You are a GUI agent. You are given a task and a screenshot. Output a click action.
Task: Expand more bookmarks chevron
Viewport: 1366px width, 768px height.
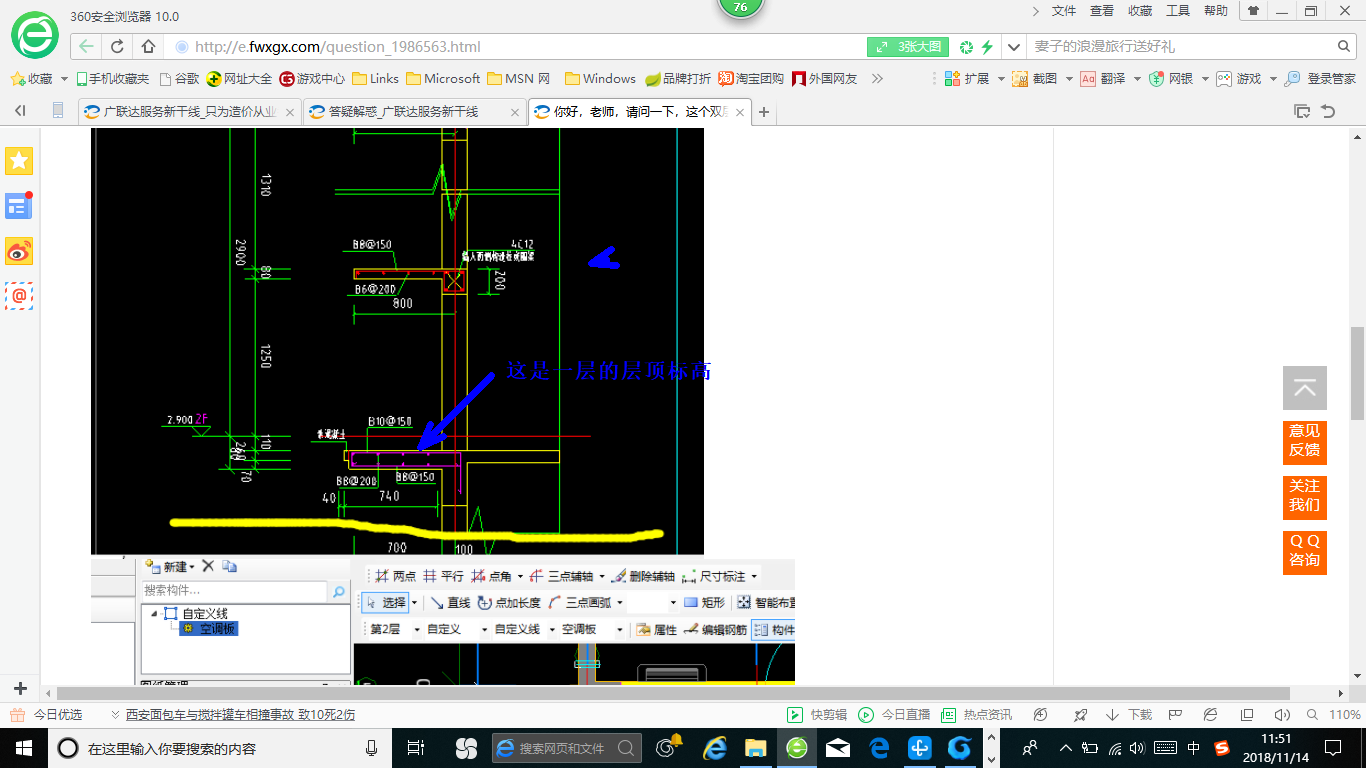(877, 78)
